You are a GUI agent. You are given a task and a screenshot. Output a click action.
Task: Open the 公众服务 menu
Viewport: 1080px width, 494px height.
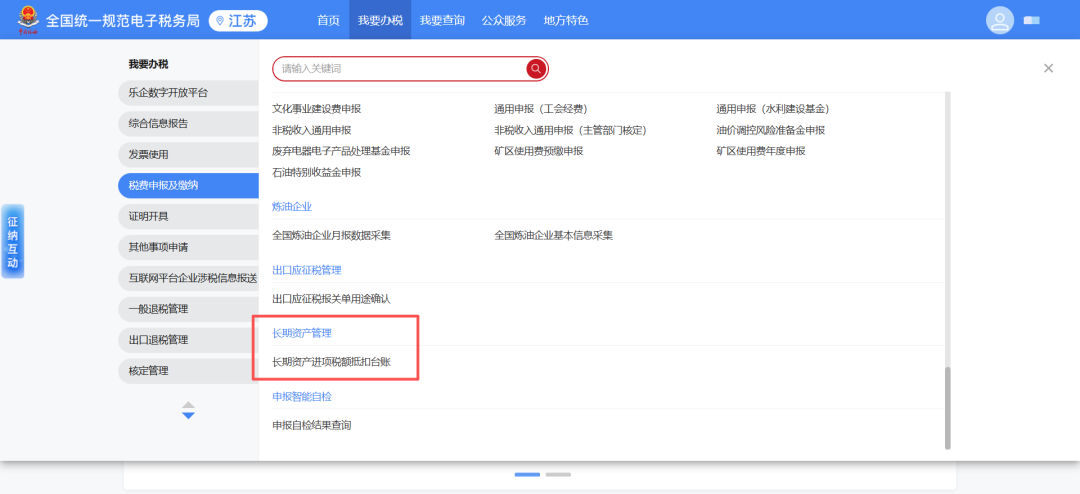tap(503, 20)
